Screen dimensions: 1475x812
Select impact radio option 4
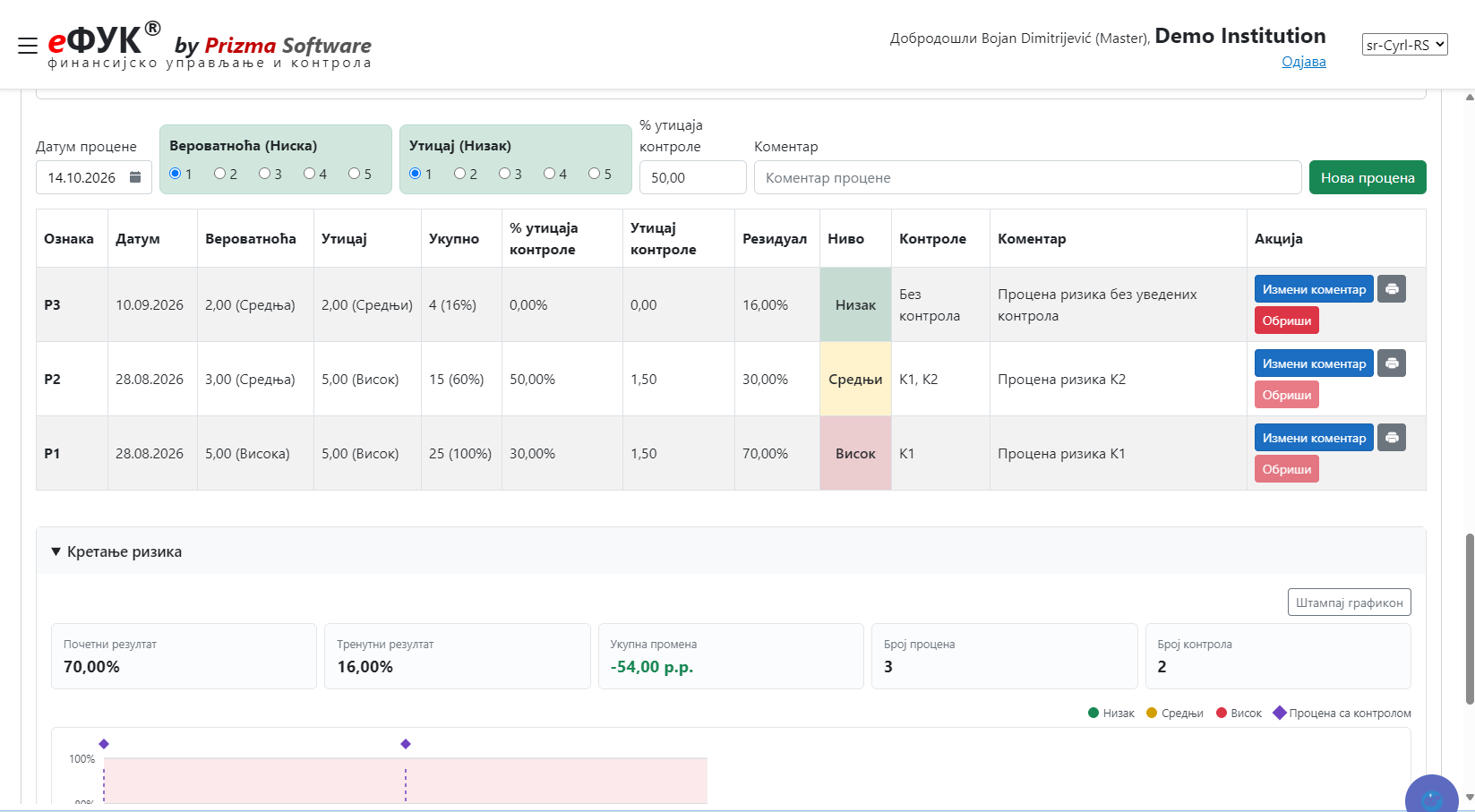tap(550, 174)
